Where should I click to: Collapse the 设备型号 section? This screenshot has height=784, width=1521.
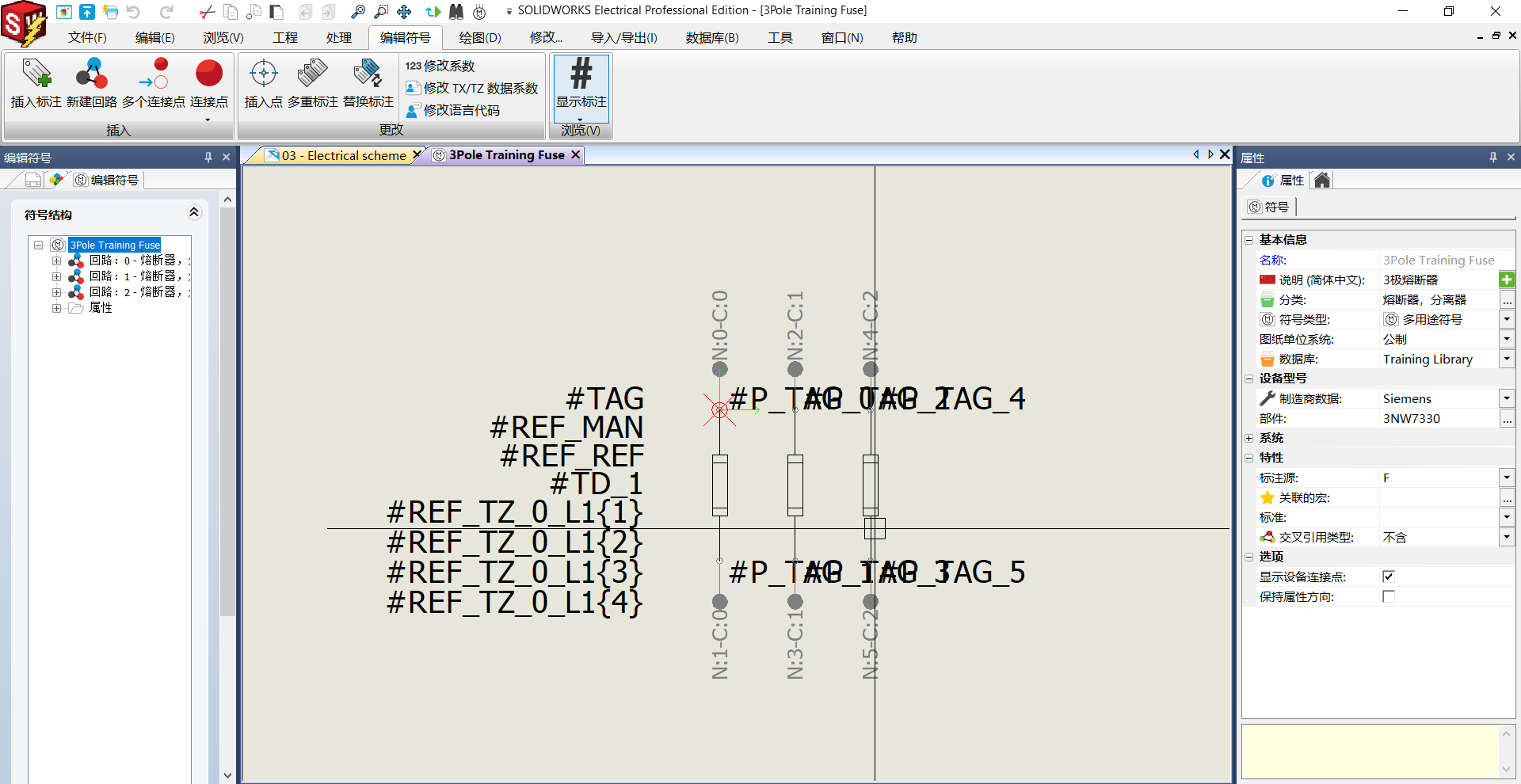(1248, 379)
